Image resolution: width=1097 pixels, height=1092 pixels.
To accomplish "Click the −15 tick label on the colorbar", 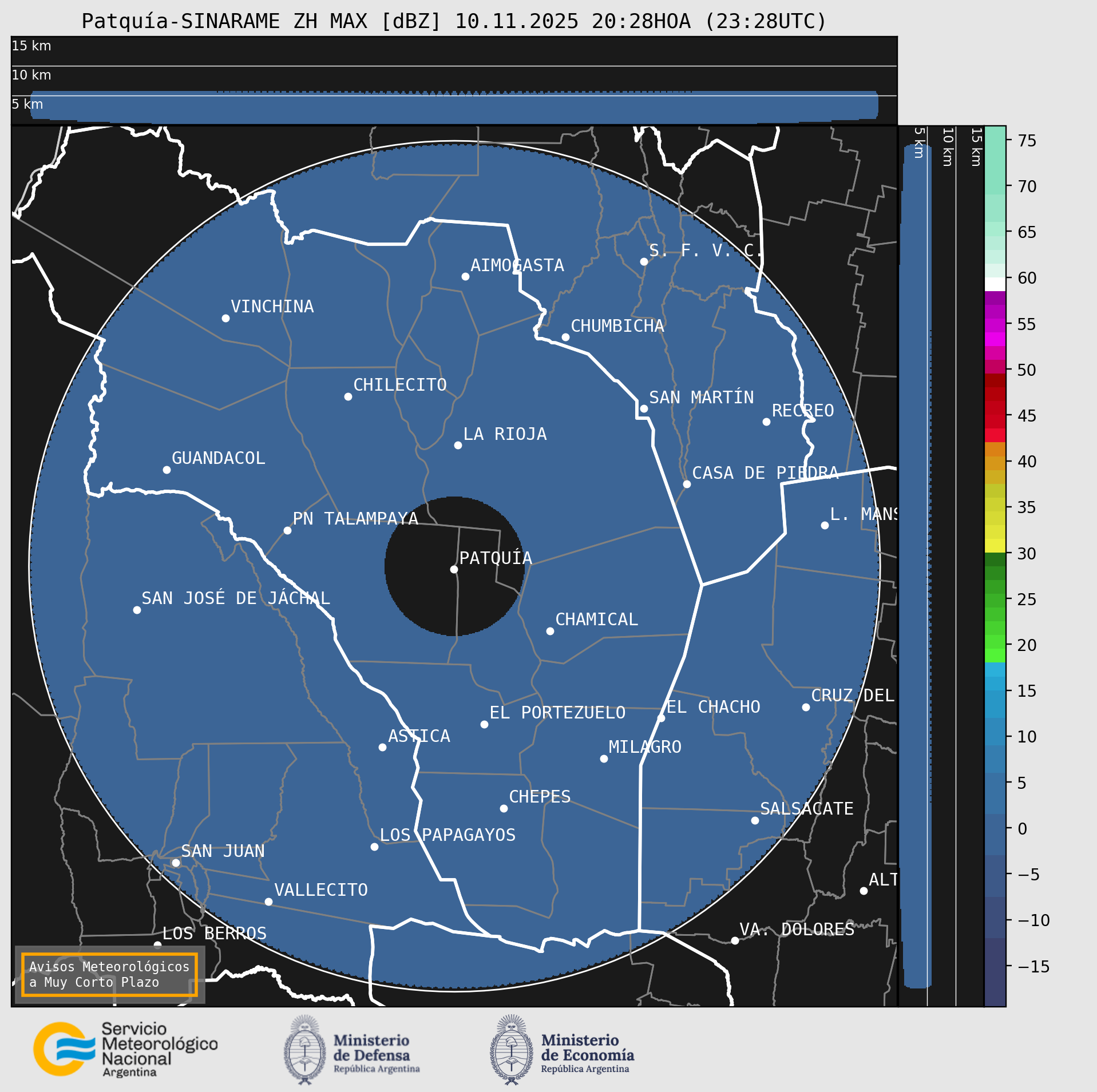I will [1034, 967].
